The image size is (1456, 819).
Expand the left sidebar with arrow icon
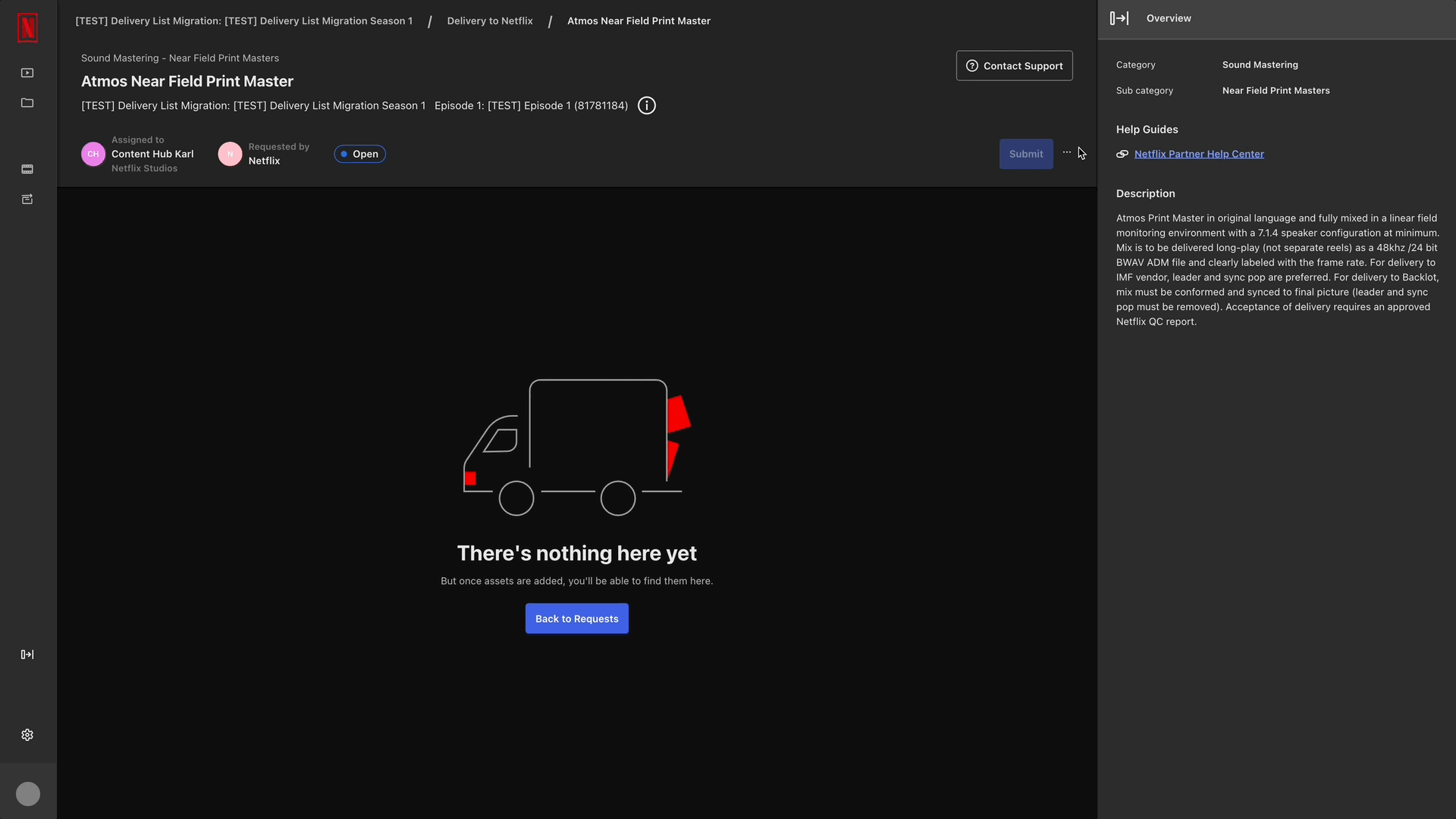[x=27, y=654]
